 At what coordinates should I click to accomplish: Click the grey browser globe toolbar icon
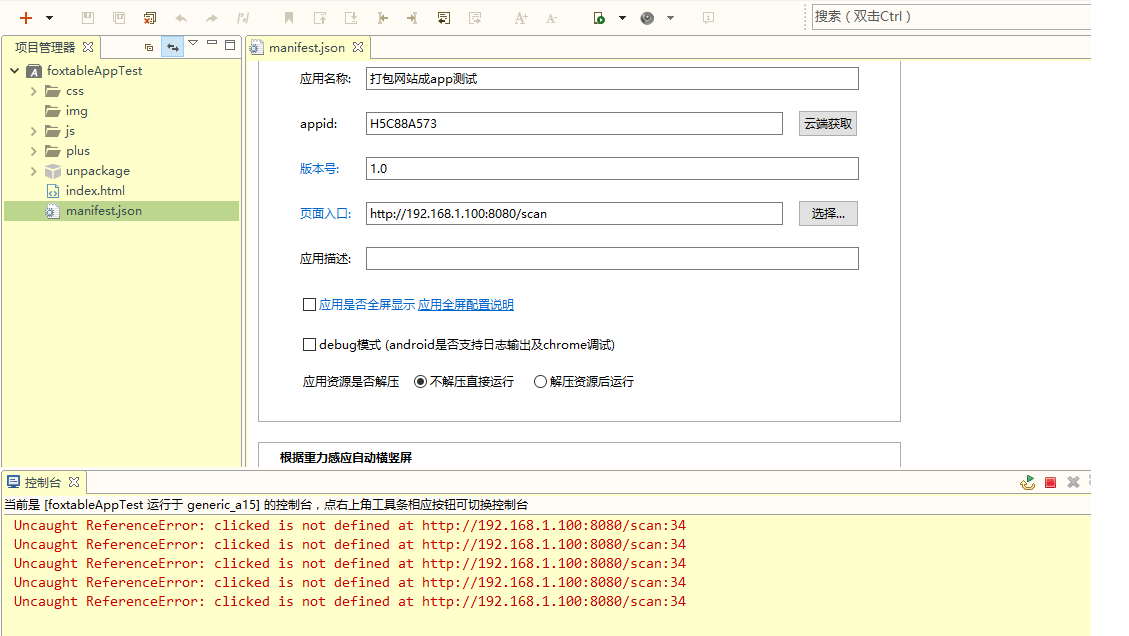pyautogui.click(x=647, y=18)
